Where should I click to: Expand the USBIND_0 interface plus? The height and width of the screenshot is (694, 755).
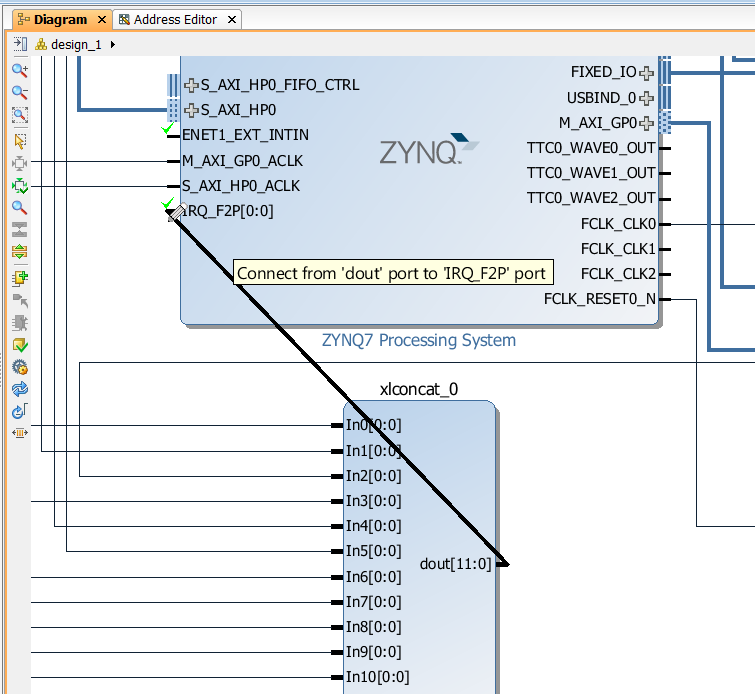[x=646, y=98]
